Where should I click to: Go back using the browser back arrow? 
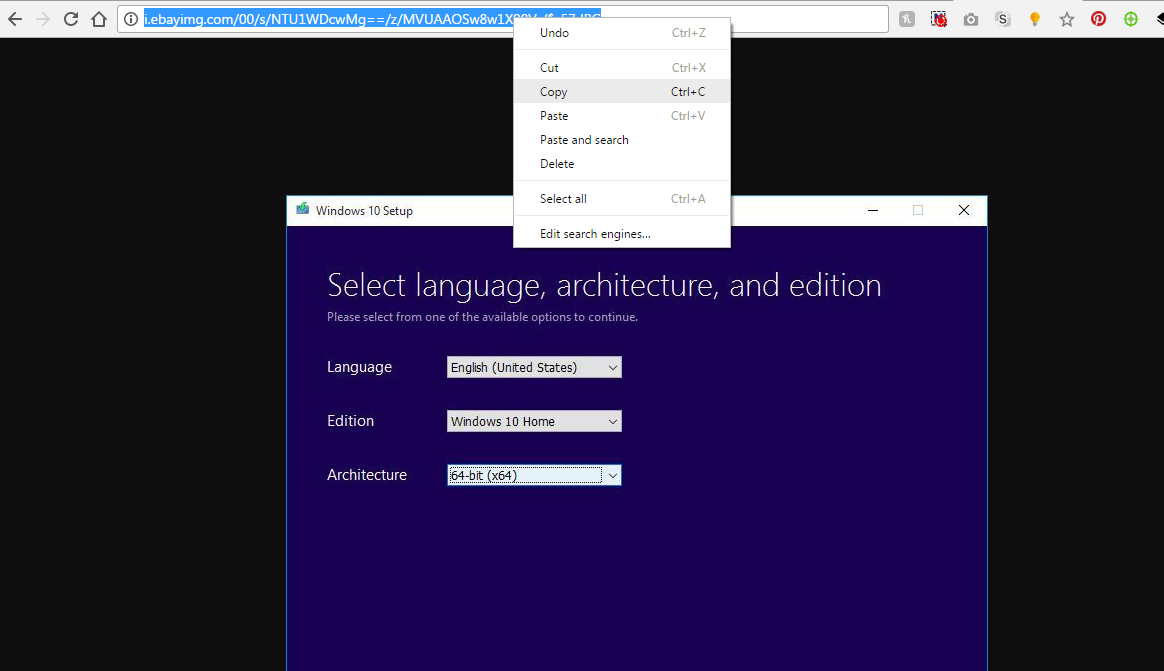(x=15, y=19)
